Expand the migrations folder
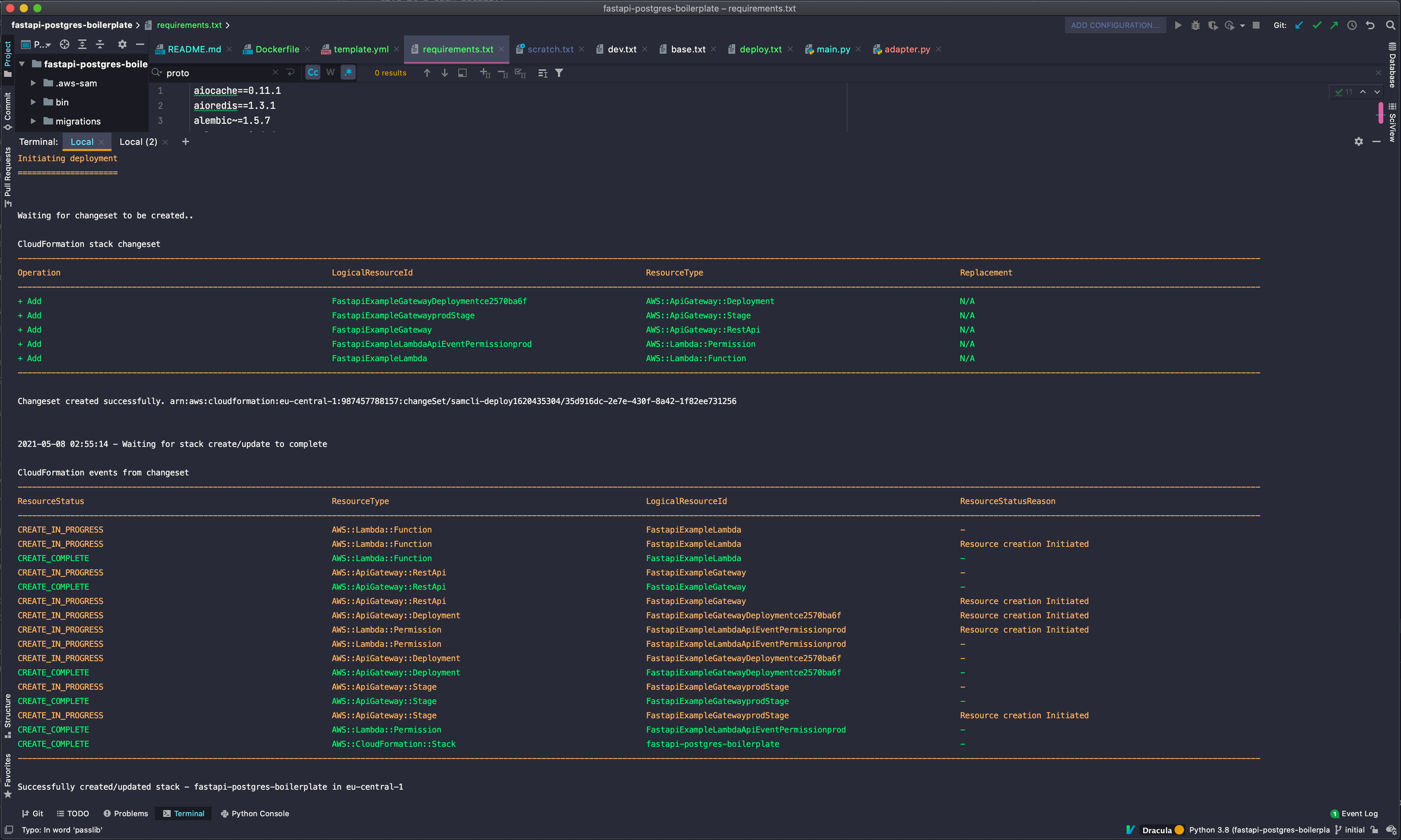The height and width of the screenshot is (840, 1401). (x=33, y=121)
